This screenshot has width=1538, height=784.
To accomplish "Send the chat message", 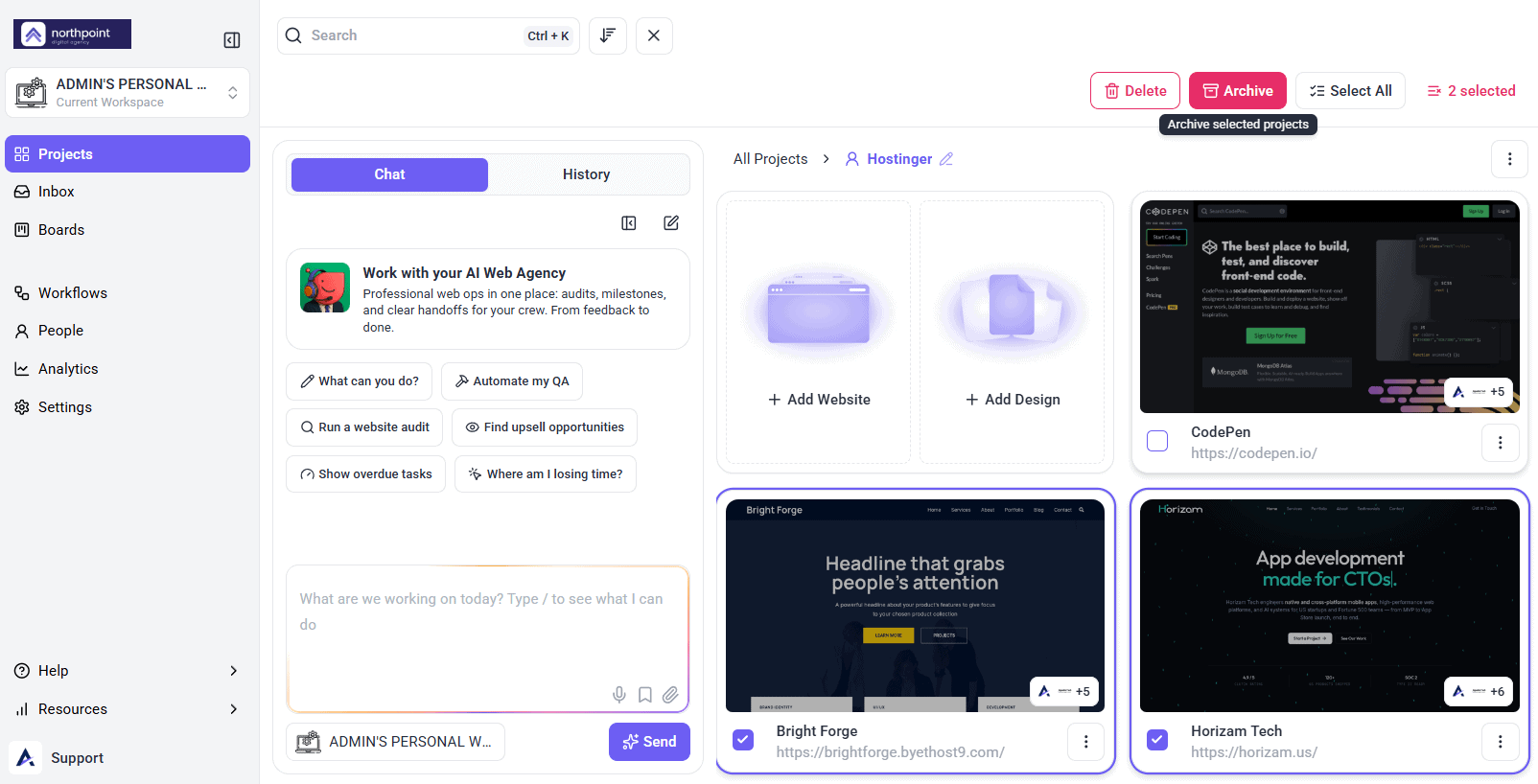I will tap(649, 742).
